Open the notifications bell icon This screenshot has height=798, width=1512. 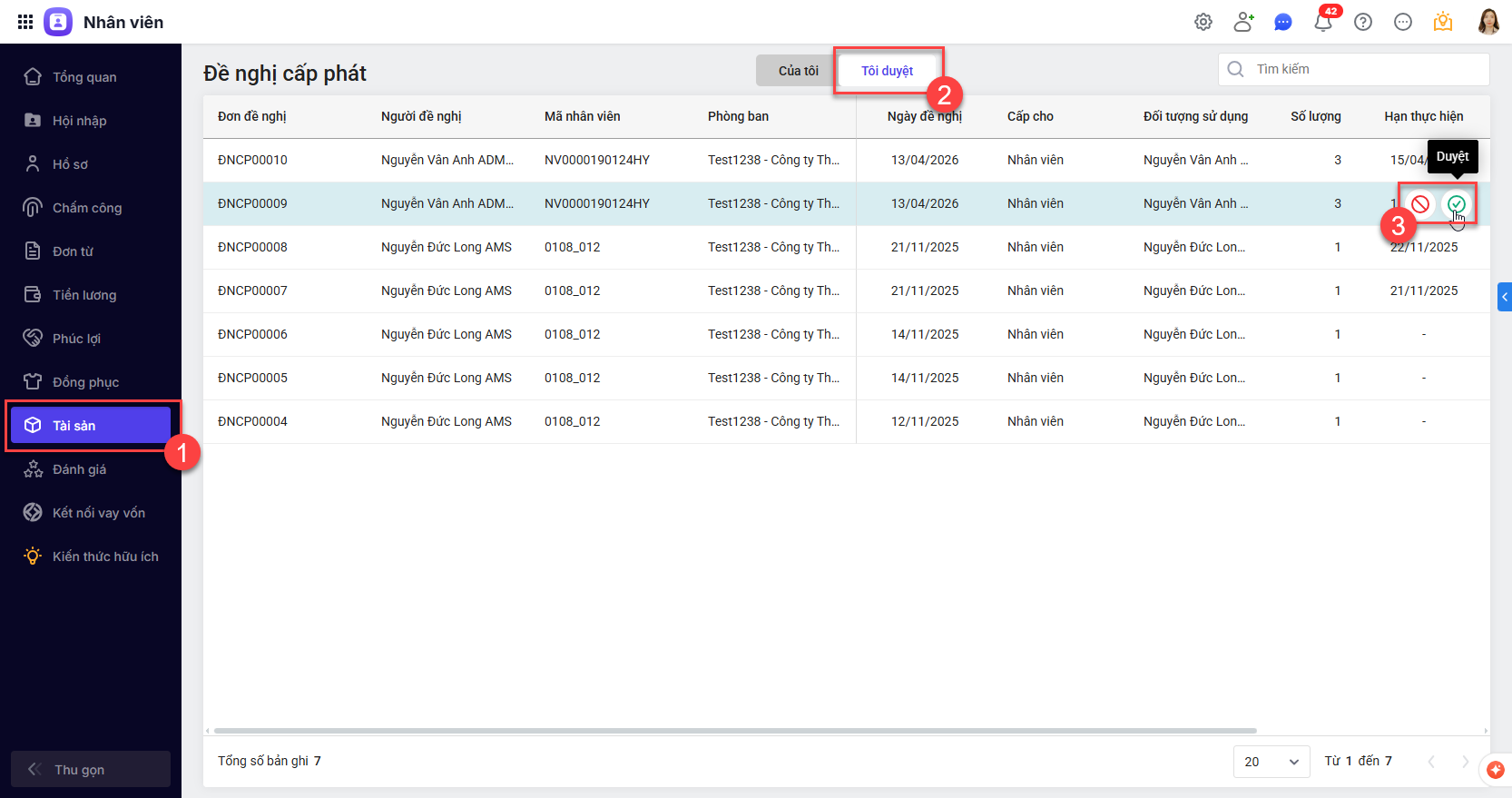click(1323, 22)
